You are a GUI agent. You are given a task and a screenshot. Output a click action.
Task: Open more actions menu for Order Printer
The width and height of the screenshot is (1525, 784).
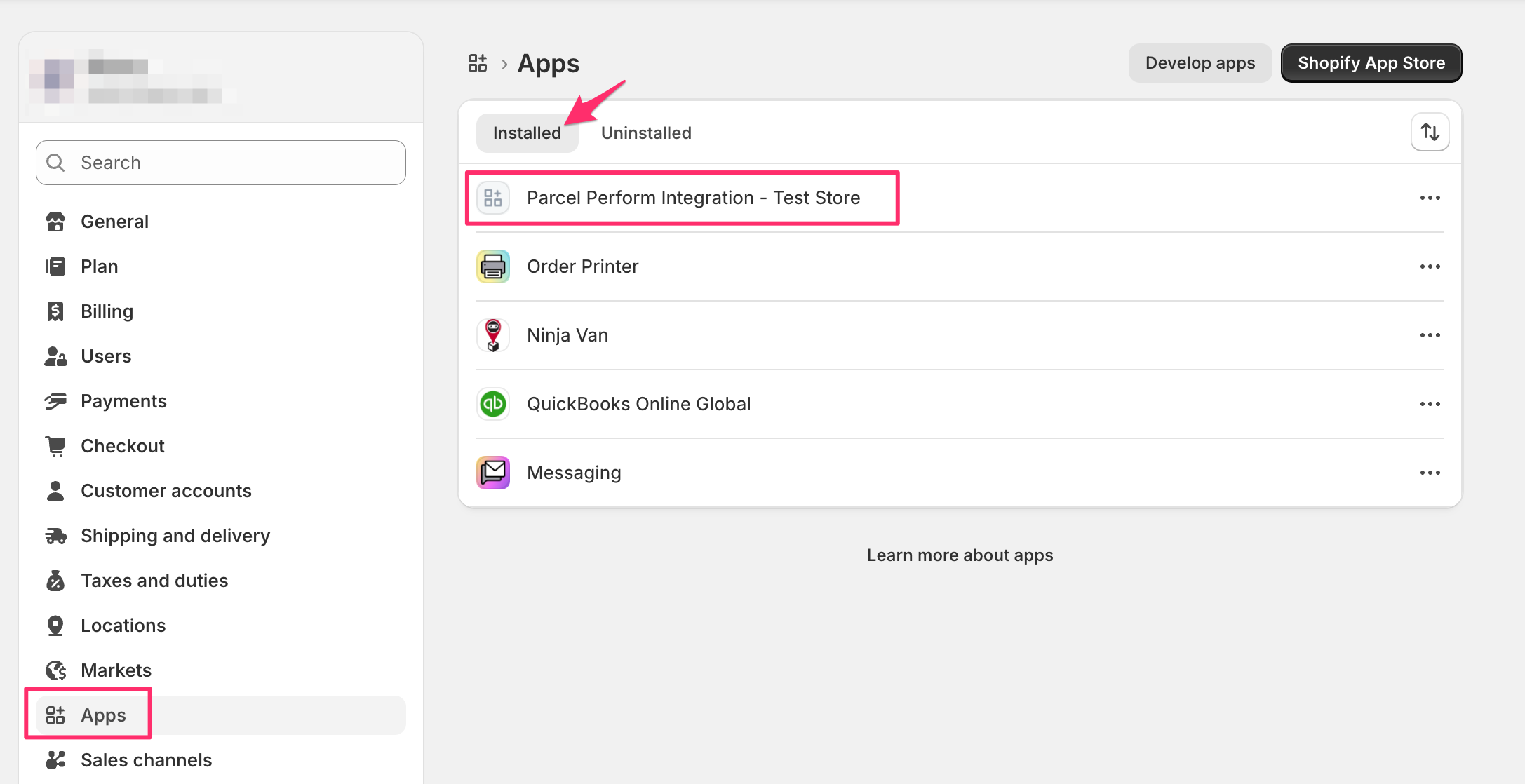pos(1430,266)
